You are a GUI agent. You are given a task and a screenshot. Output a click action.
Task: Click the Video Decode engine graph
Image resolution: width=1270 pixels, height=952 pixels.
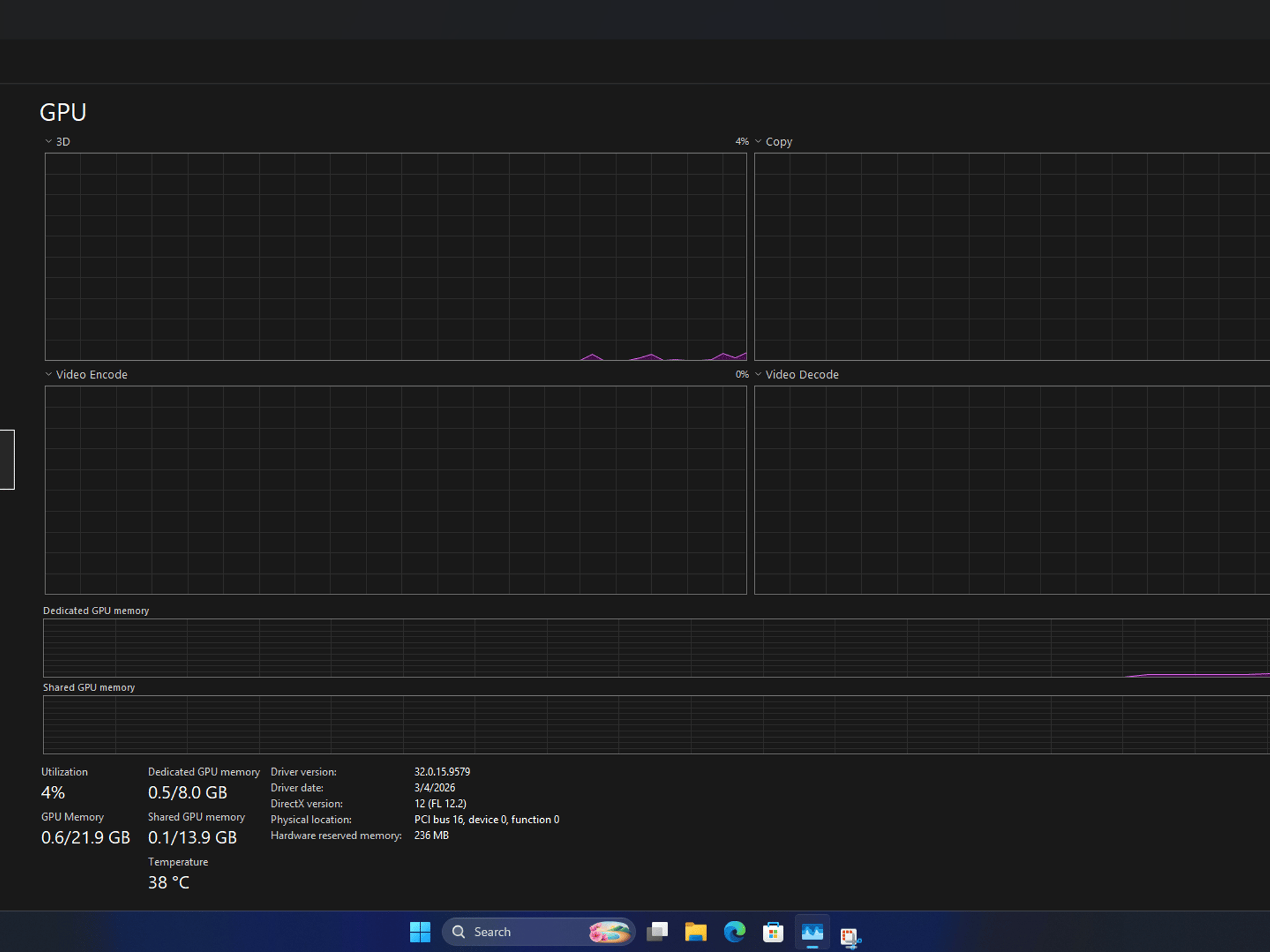[x=1012, y=490]
